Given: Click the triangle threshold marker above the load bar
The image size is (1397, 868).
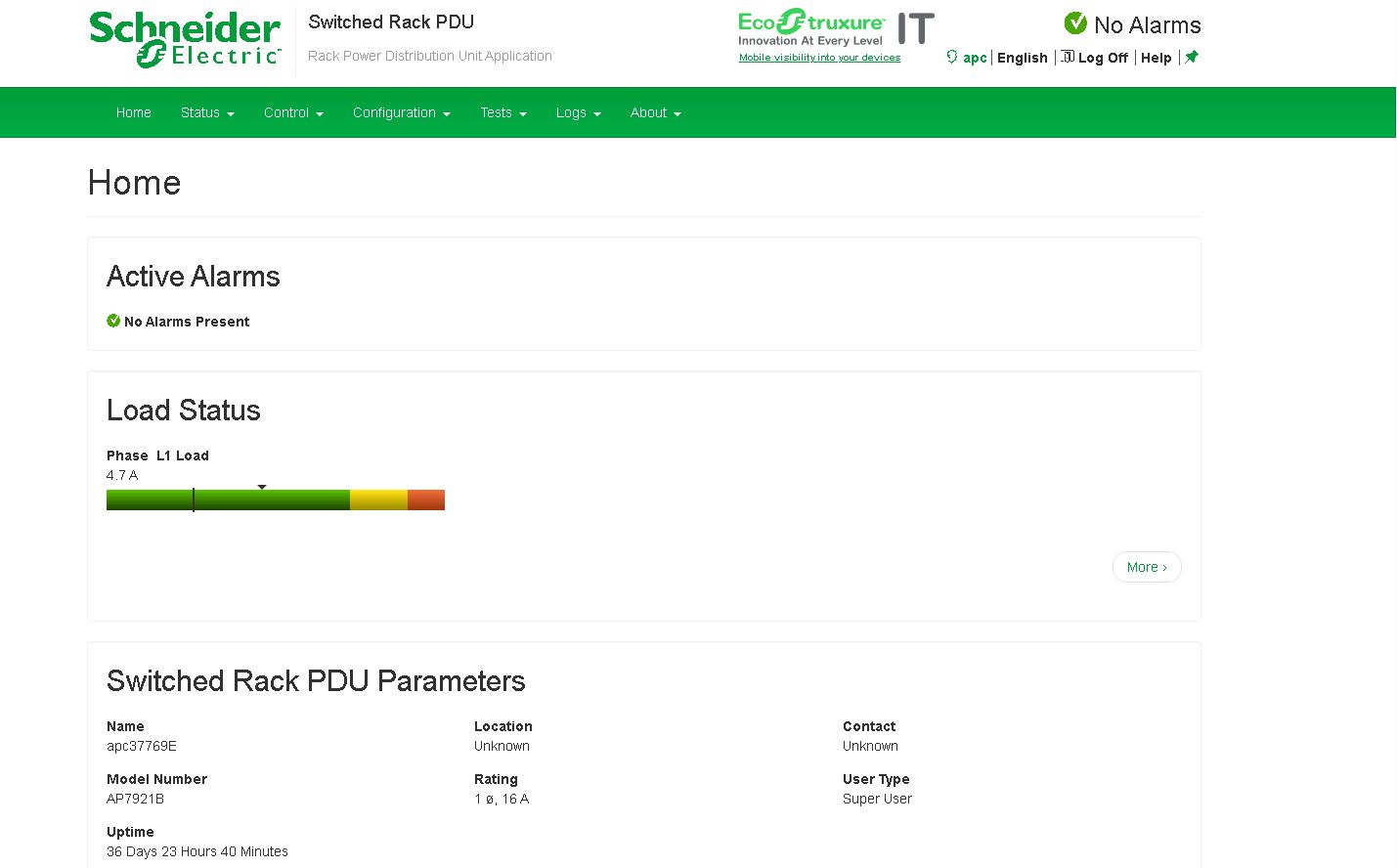Looking at the screenshot, I should click(x=262, y=487).
